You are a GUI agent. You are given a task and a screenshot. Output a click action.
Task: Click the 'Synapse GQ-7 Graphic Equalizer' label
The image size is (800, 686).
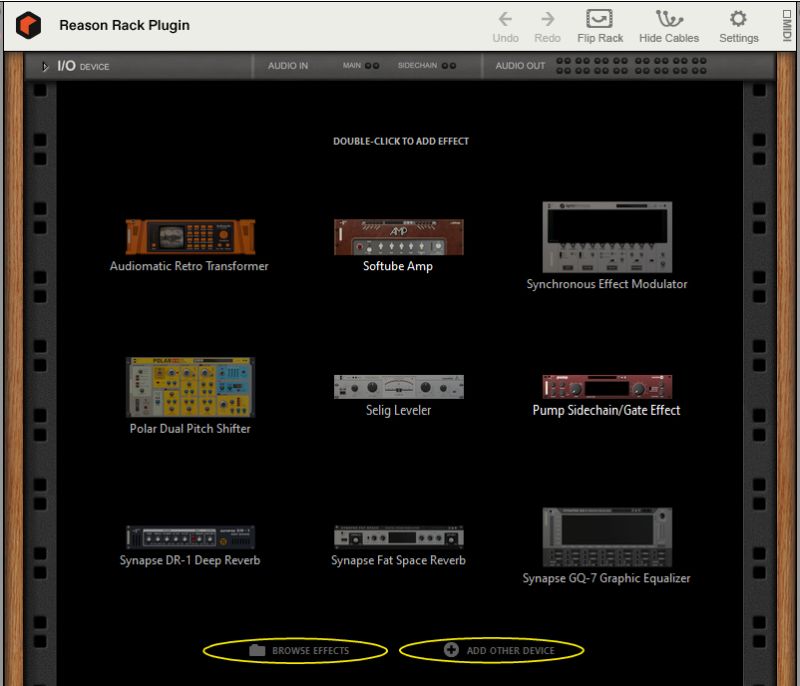click(x=606, y=578)
